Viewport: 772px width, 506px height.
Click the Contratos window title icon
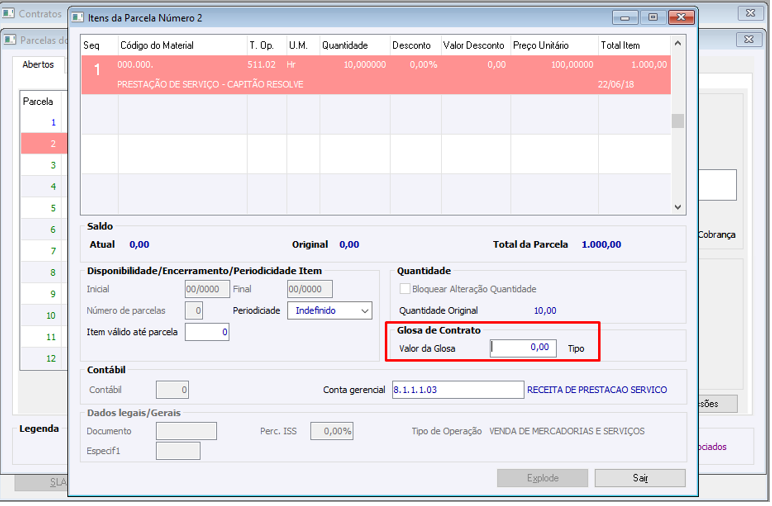coord(8,13)
